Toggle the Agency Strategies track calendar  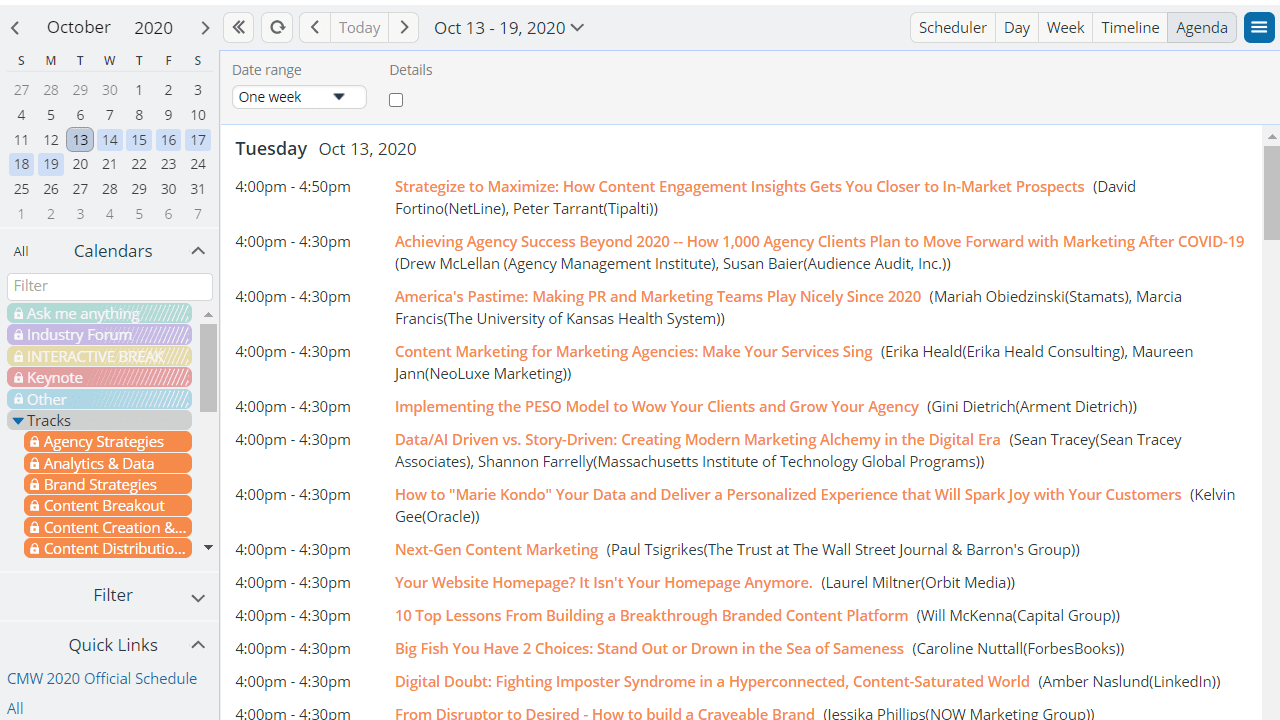click(107, 442)
